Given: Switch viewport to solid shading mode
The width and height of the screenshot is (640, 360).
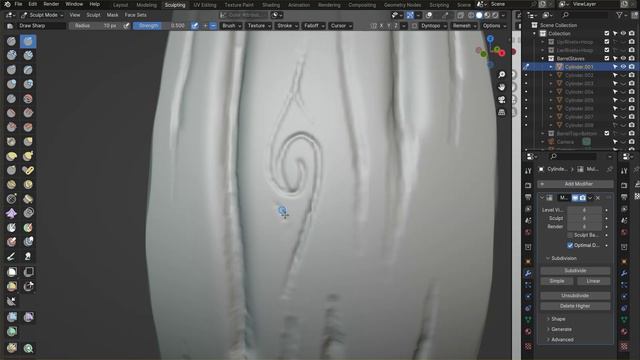Looking at the screenshot, I should click(479, 15).
